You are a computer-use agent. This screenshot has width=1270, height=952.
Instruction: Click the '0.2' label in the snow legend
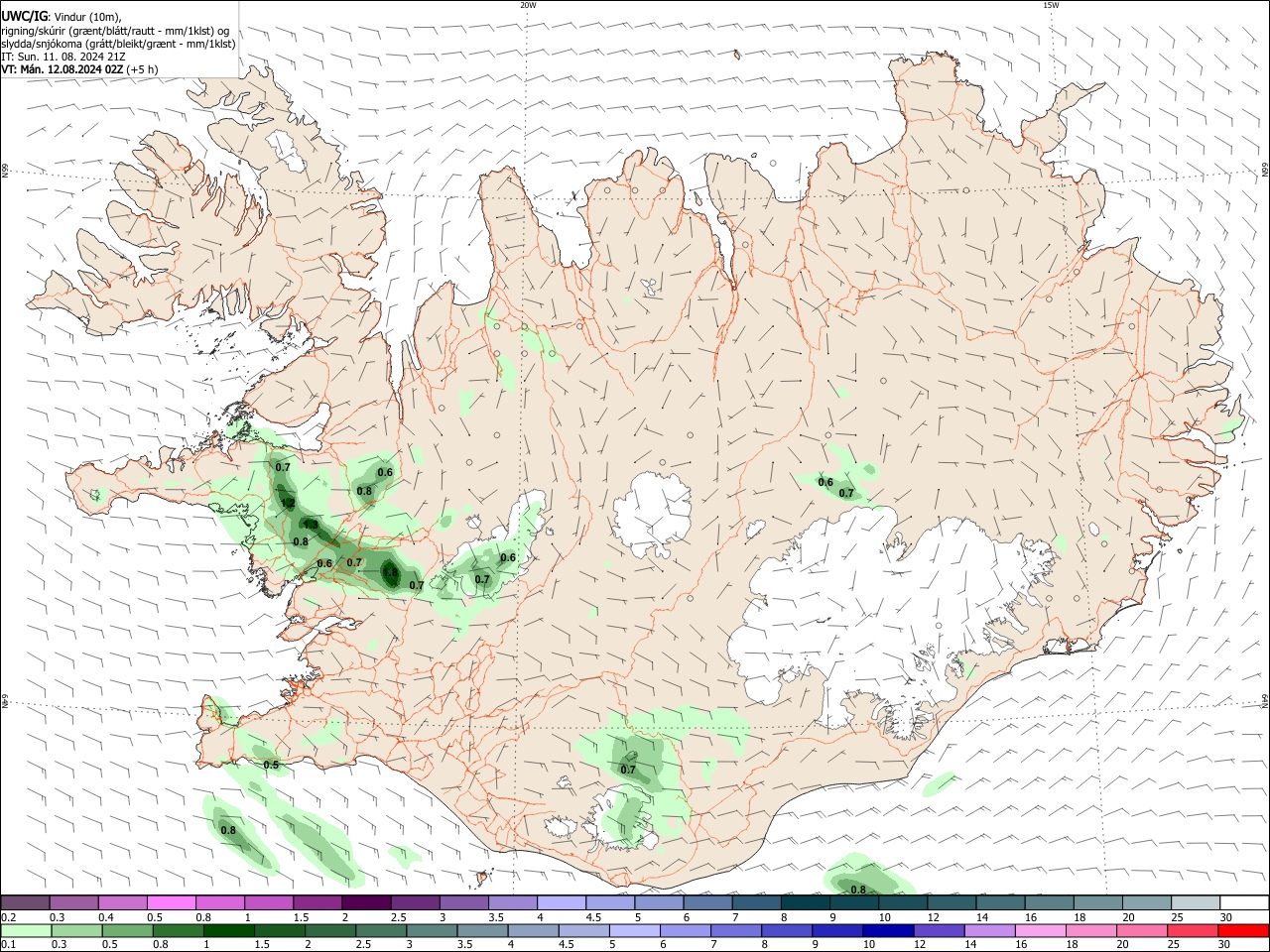coord(9,917)
